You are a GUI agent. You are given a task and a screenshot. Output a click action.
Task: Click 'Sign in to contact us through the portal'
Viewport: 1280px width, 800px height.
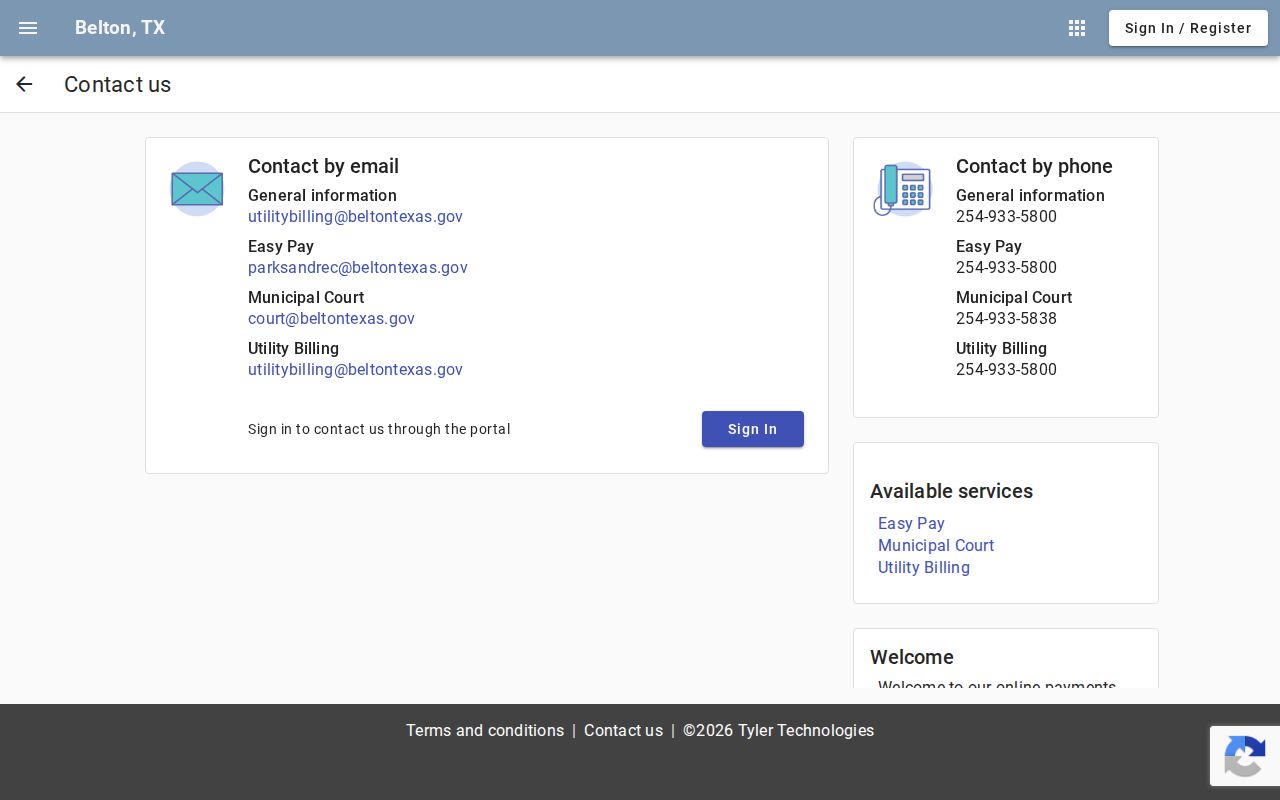tap(379, 429)
